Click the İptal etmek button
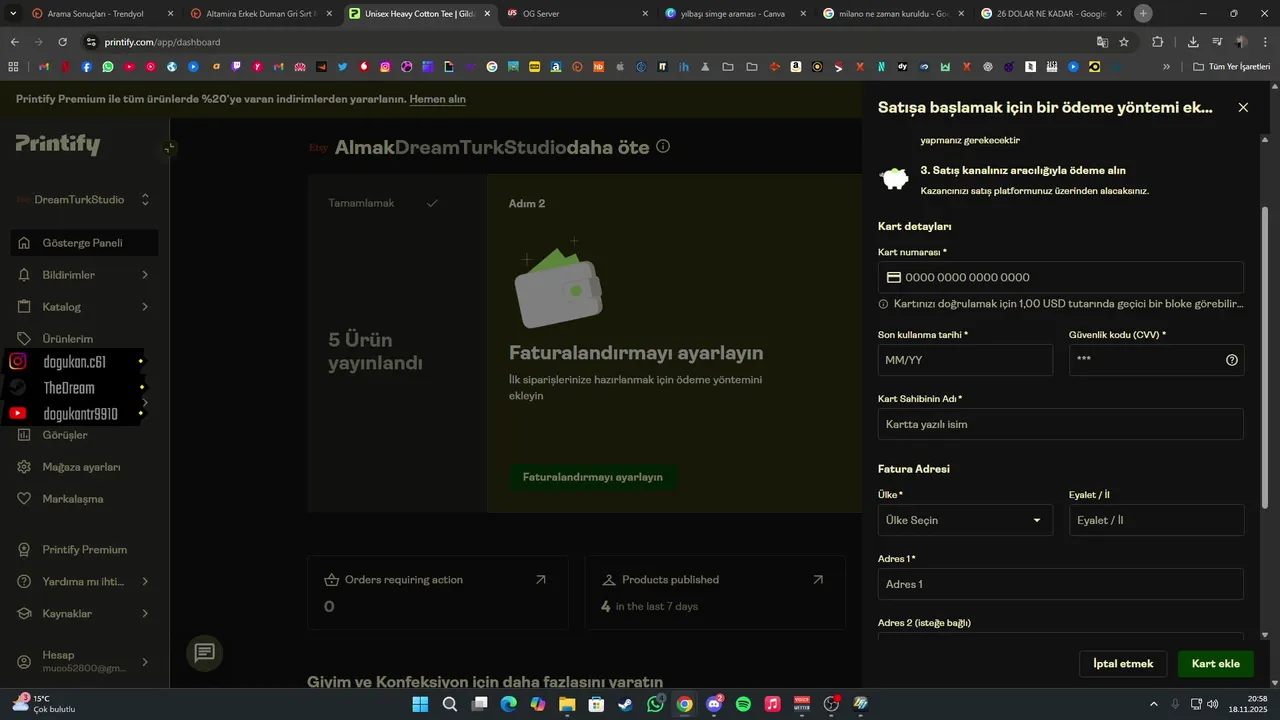This screenshot has height=720, width=1280. [1123, 664]
